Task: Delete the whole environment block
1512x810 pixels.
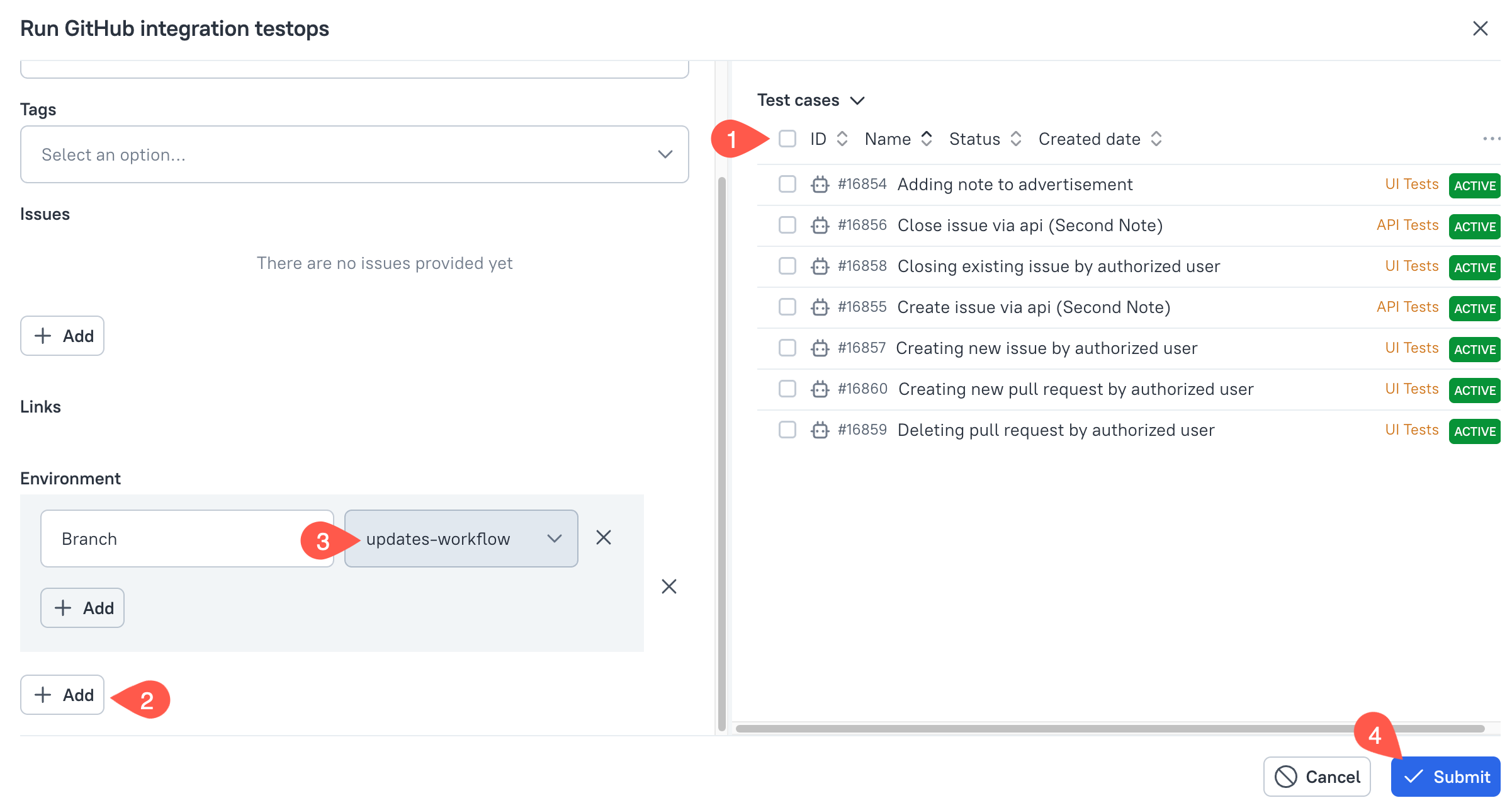Action: 669,587
